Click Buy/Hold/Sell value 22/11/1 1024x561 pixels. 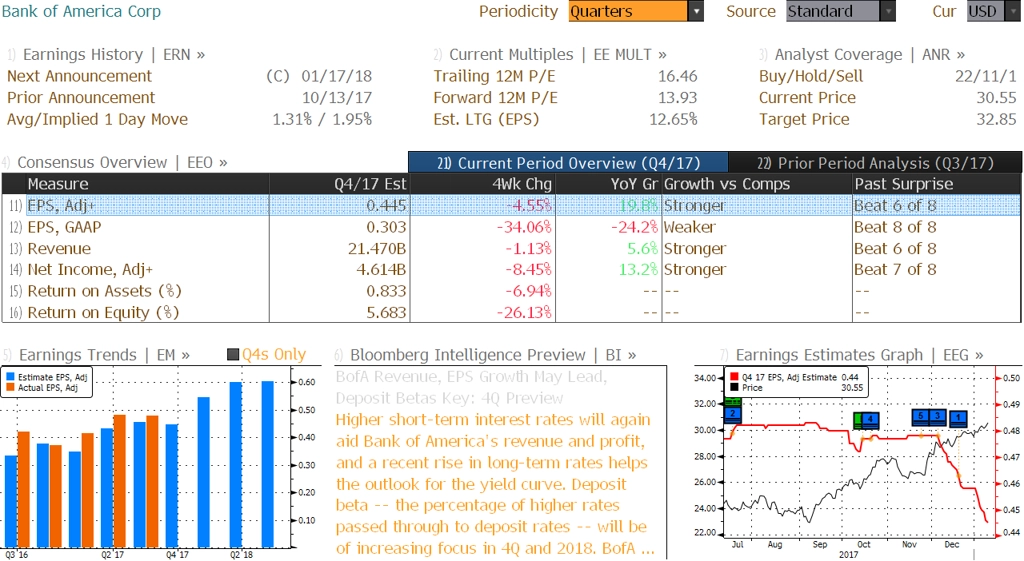coord(985,76)
